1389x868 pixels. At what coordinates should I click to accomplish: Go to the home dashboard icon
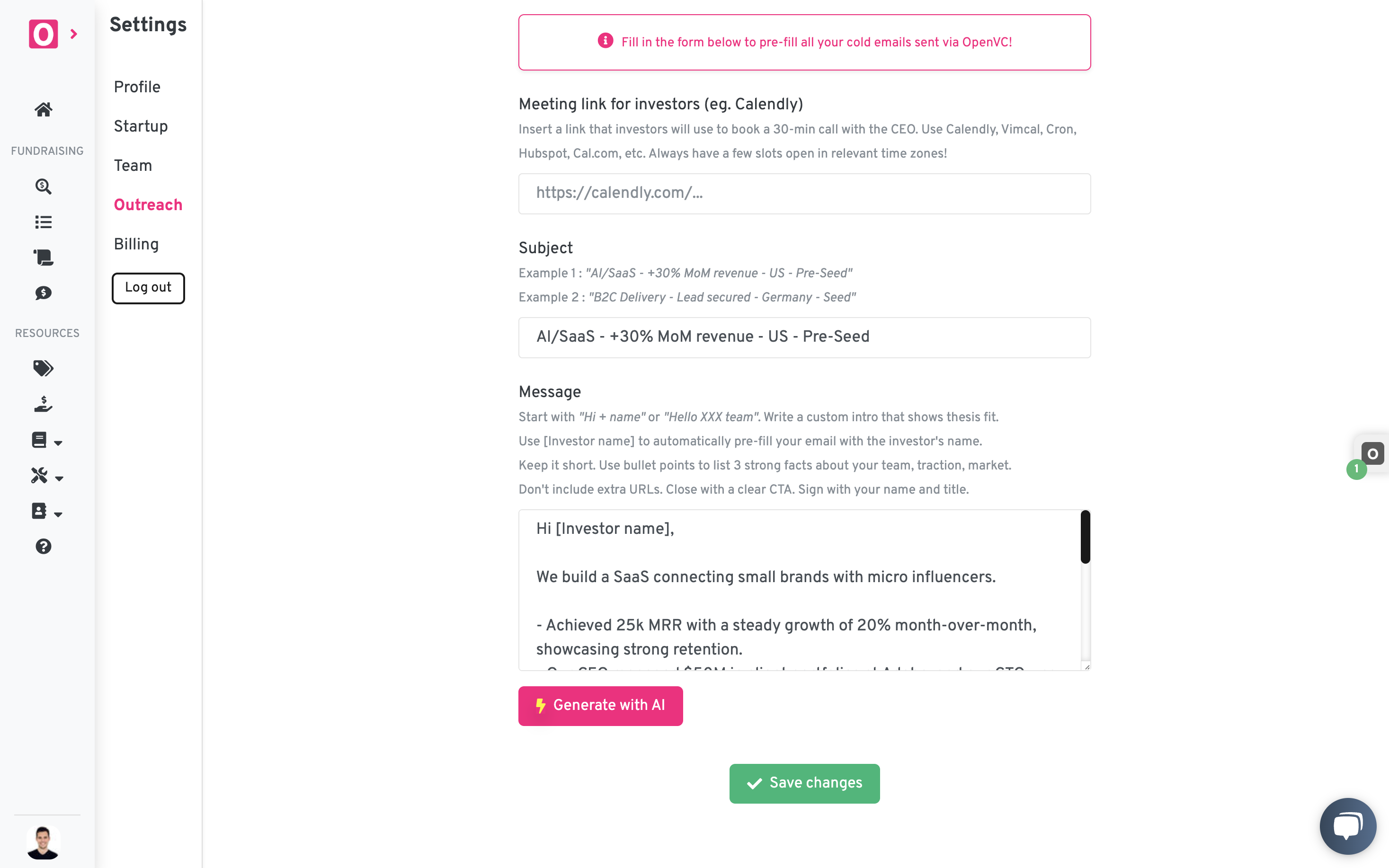(43, 109)
